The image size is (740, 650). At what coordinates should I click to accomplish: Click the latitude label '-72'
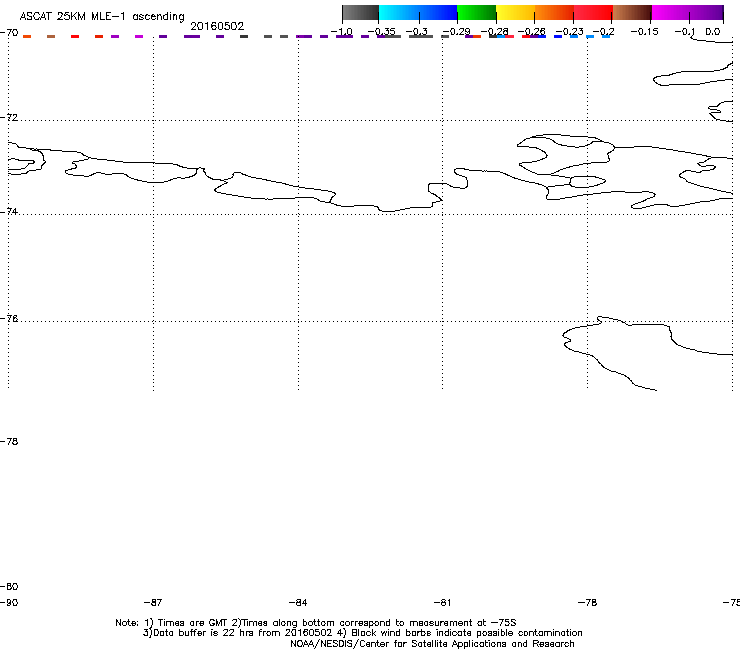click(9, 117)
